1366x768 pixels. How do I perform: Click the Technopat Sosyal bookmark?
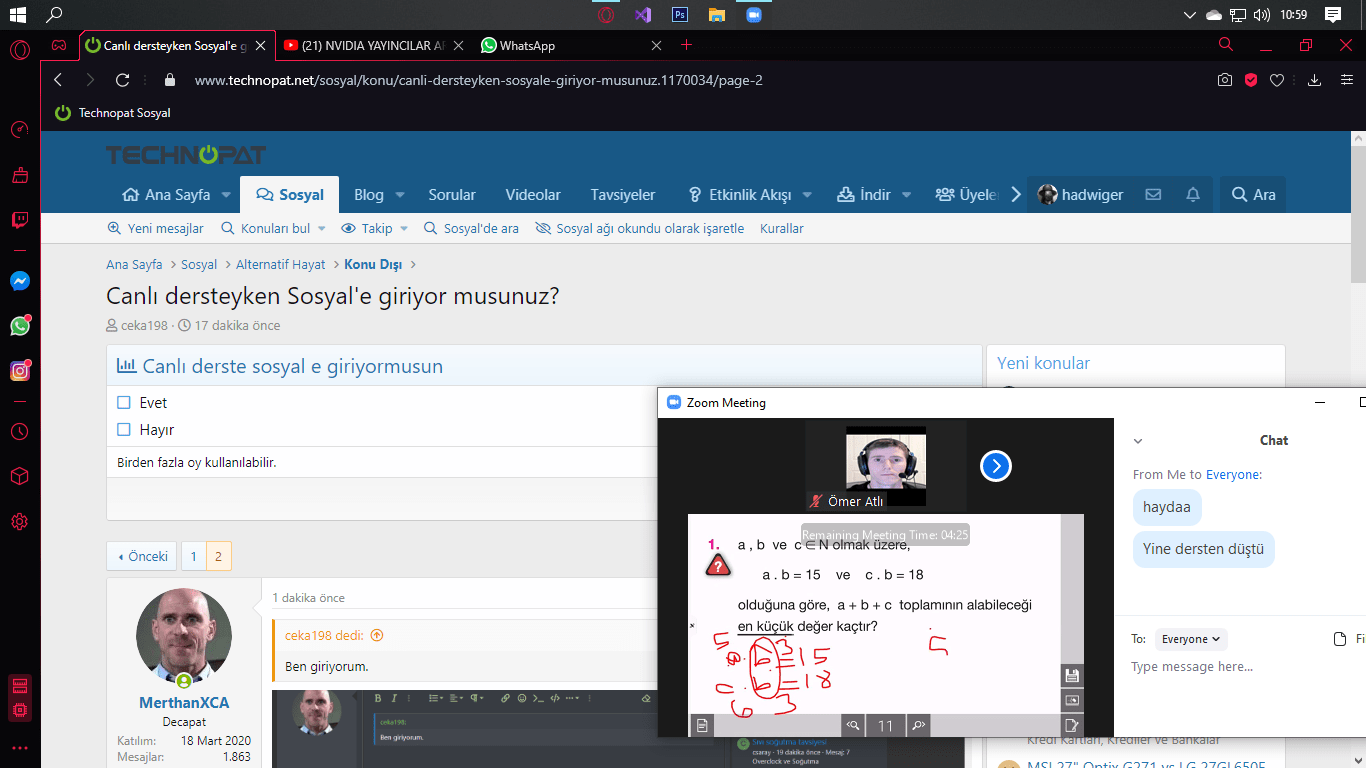coord(113,113)
